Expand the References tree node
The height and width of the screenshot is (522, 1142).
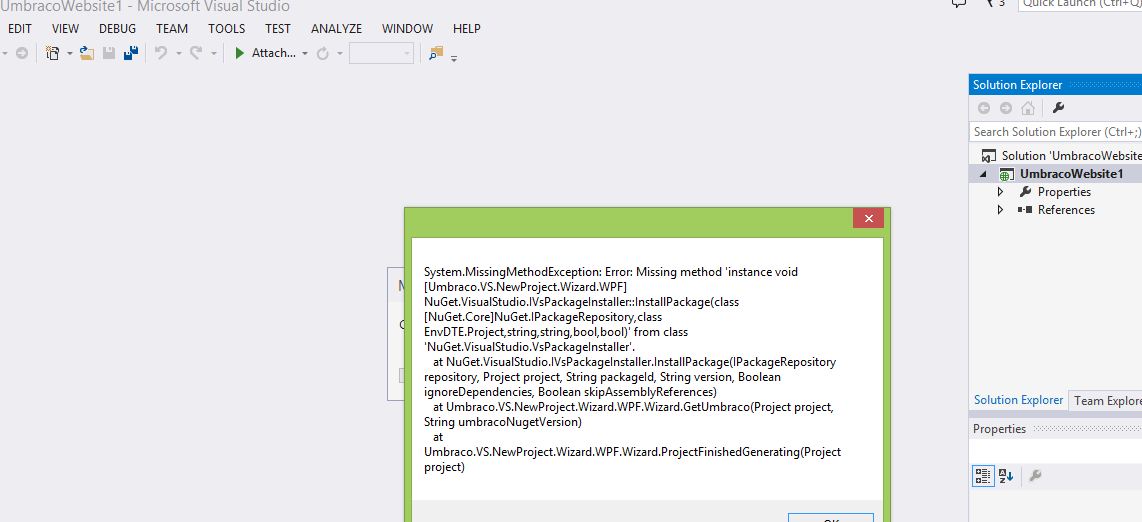1001,210
